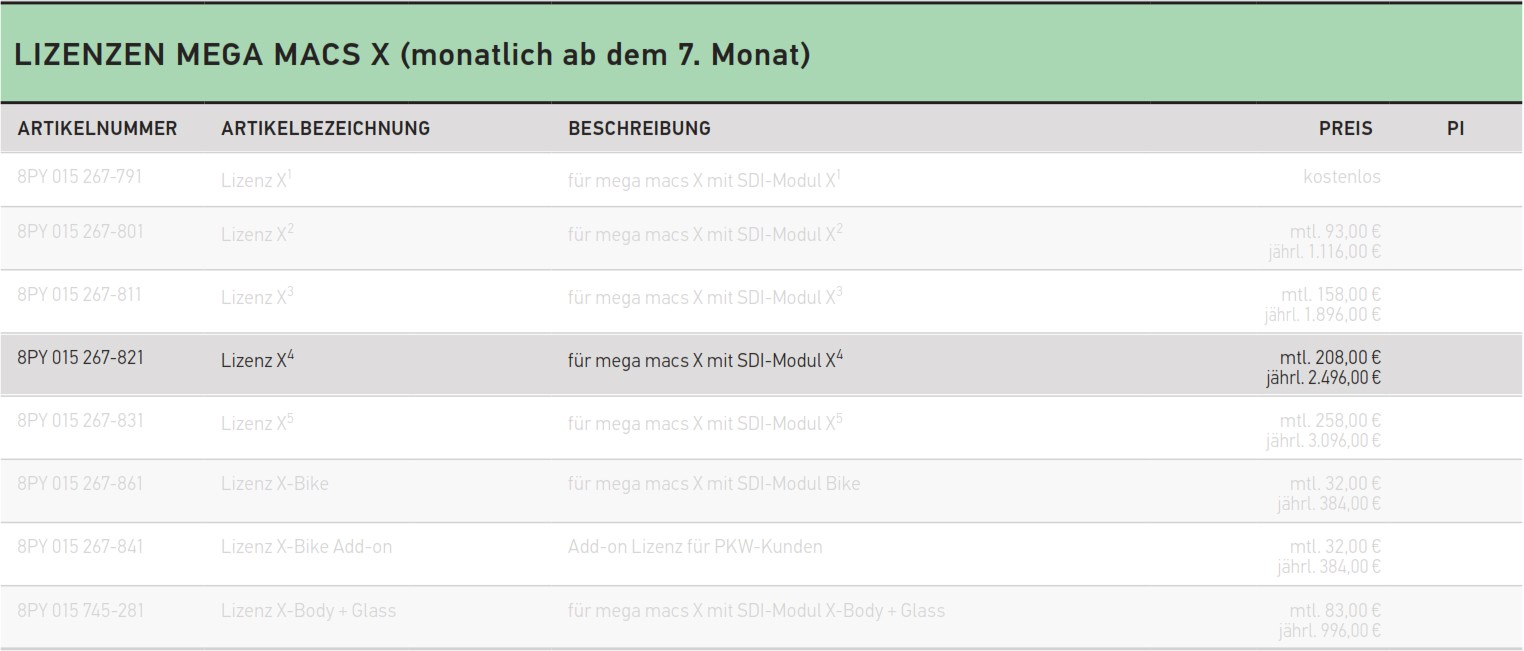Viewport: 1524px width, 651px height.
Task: Click article number 8PY 015 745-281
Action: 80,609
